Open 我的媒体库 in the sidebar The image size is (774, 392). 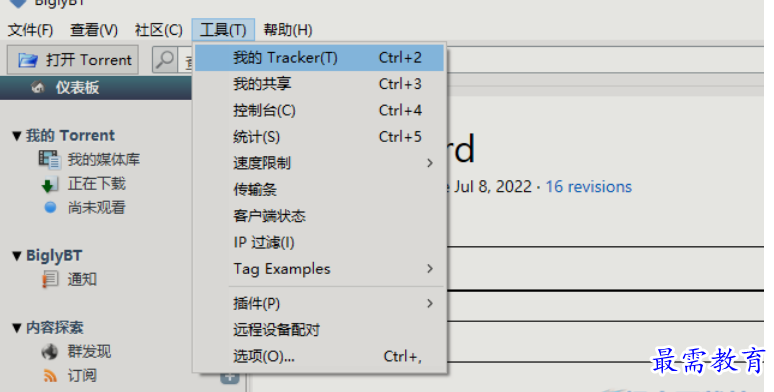(104, 159)
